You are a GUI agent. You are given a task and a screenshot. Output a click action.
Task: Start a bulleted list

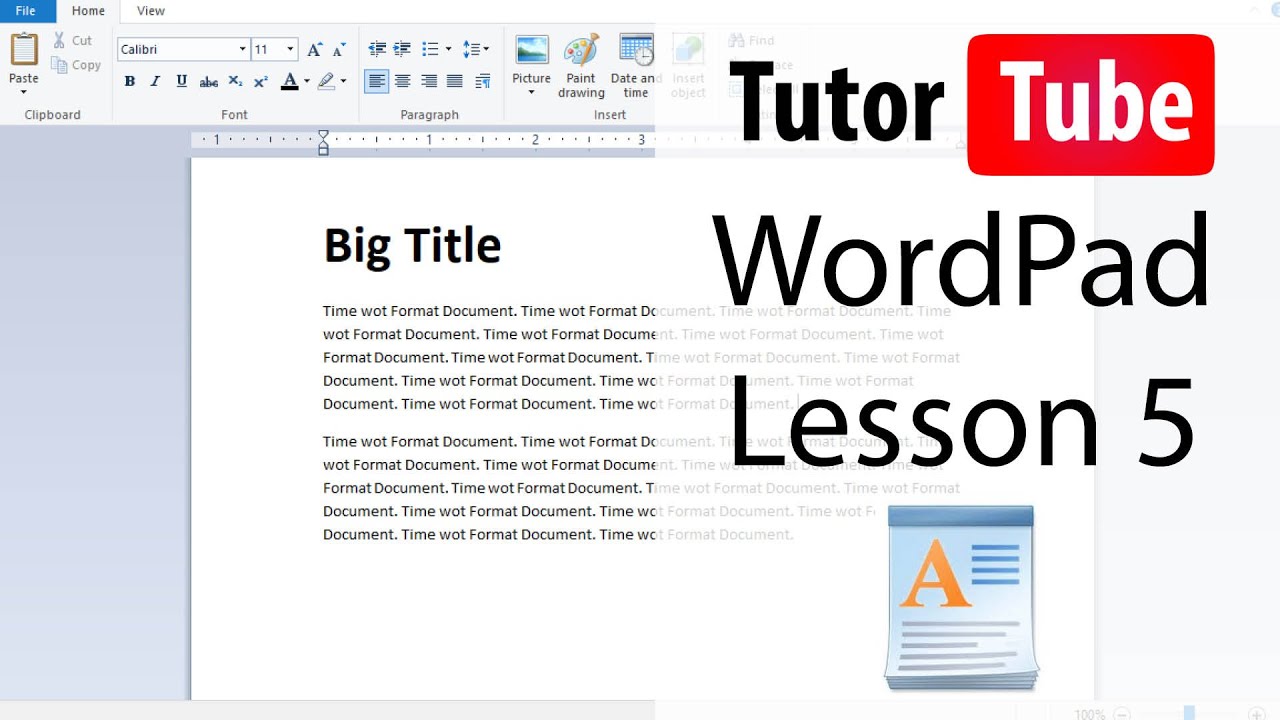point(430,49)
